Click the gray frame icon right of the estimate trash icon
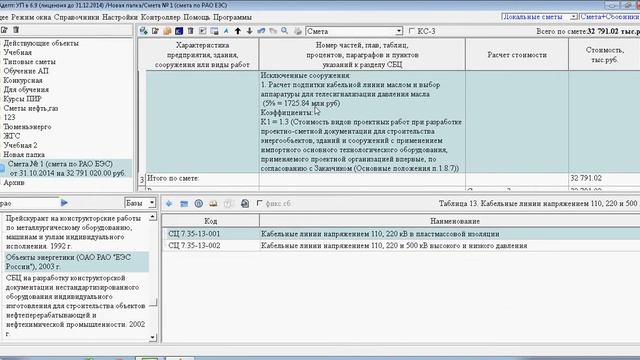The height and width of the screenshot is (360, 640). 202,31
